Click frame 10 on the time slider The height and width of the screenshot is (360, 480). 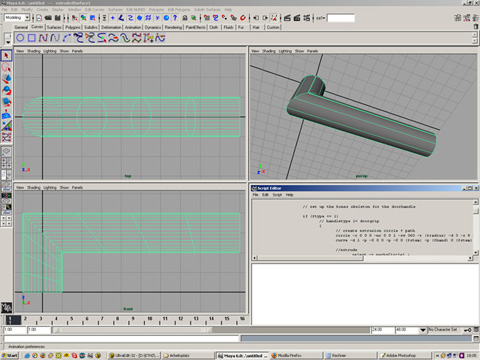coord(150,320)
